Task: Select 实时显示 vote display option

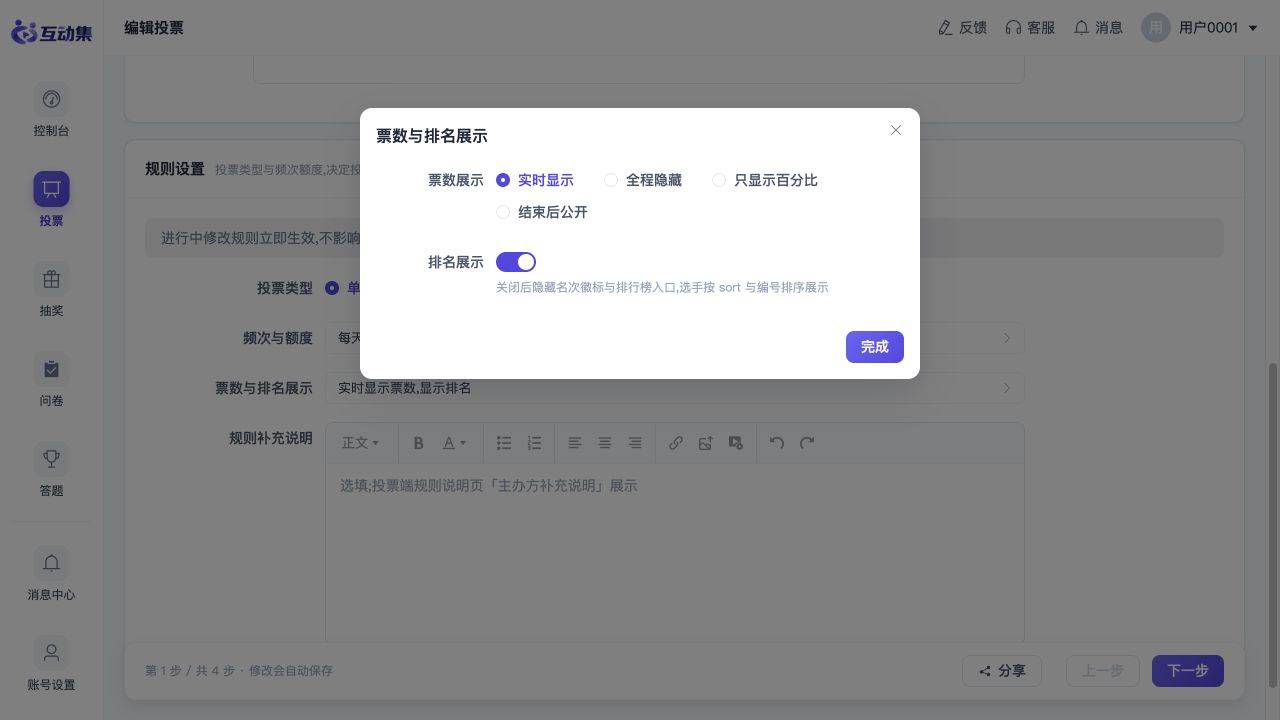Action: [535, 180]
